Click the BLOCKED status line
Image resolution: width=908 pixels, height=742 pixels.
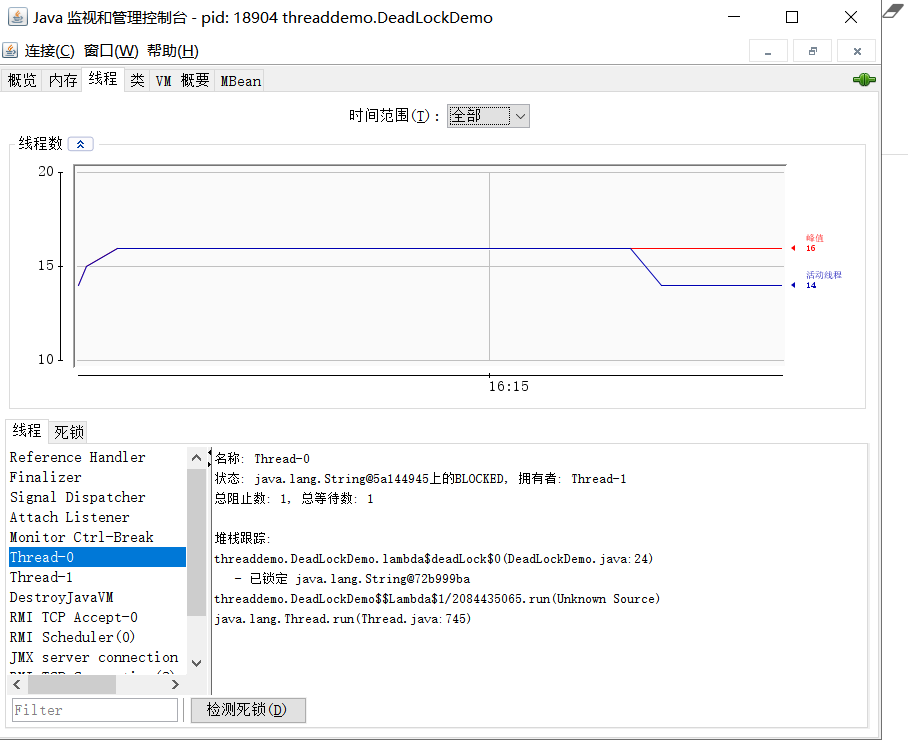point(420,478)
